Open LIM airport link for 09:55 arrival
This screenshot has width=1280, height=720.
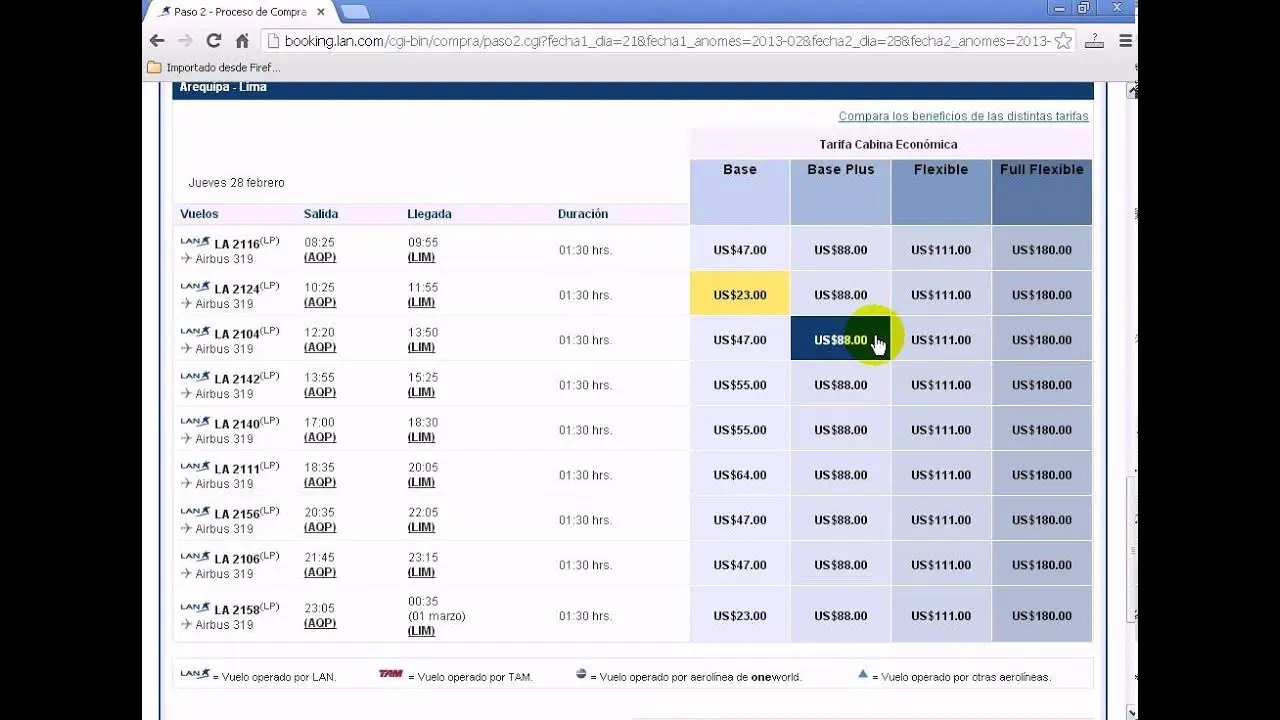[421, 257]
